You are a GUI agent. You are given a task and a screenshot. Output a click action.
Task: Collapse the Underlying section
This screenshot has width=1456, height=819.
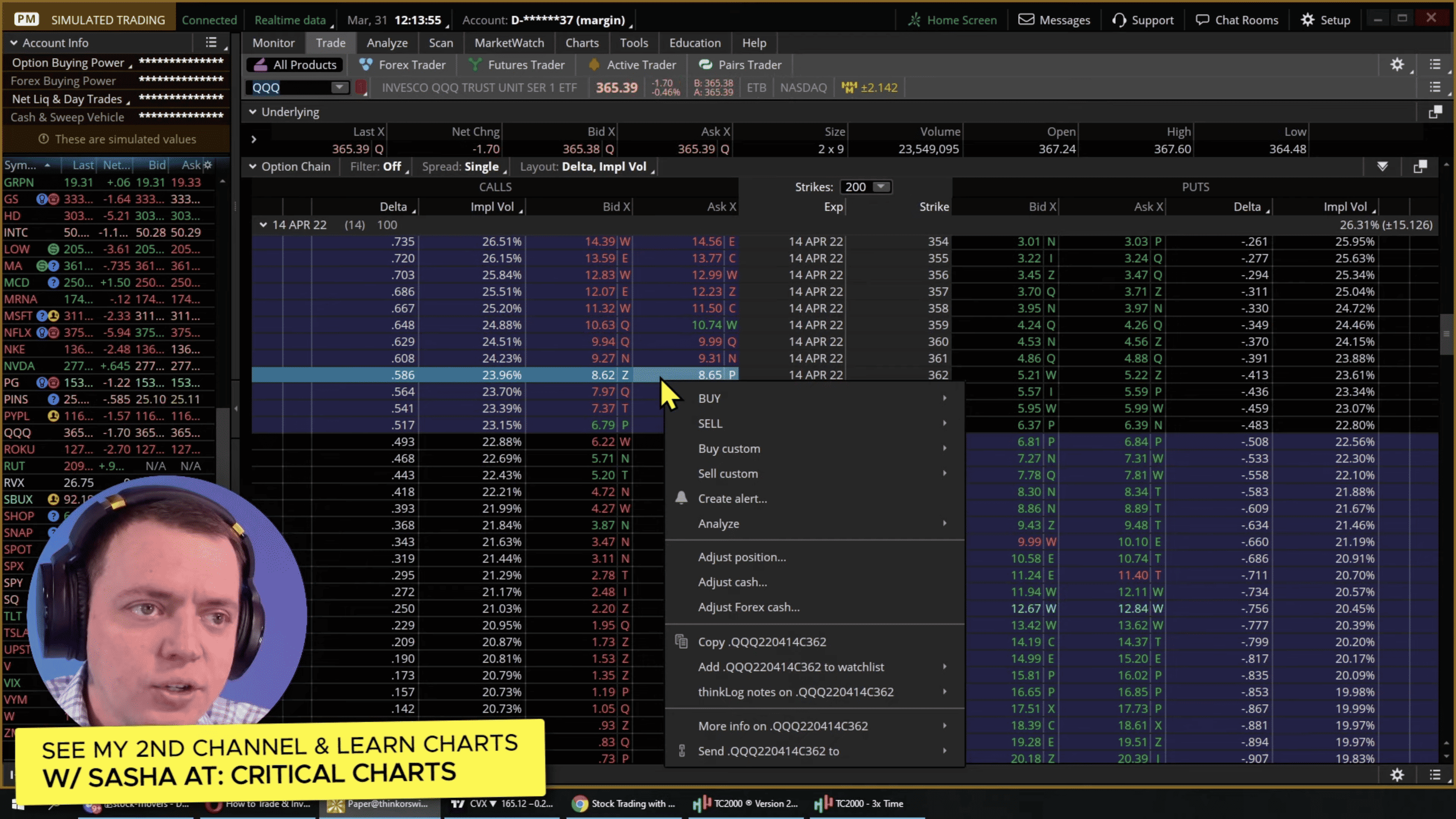[x=253, y=112]
